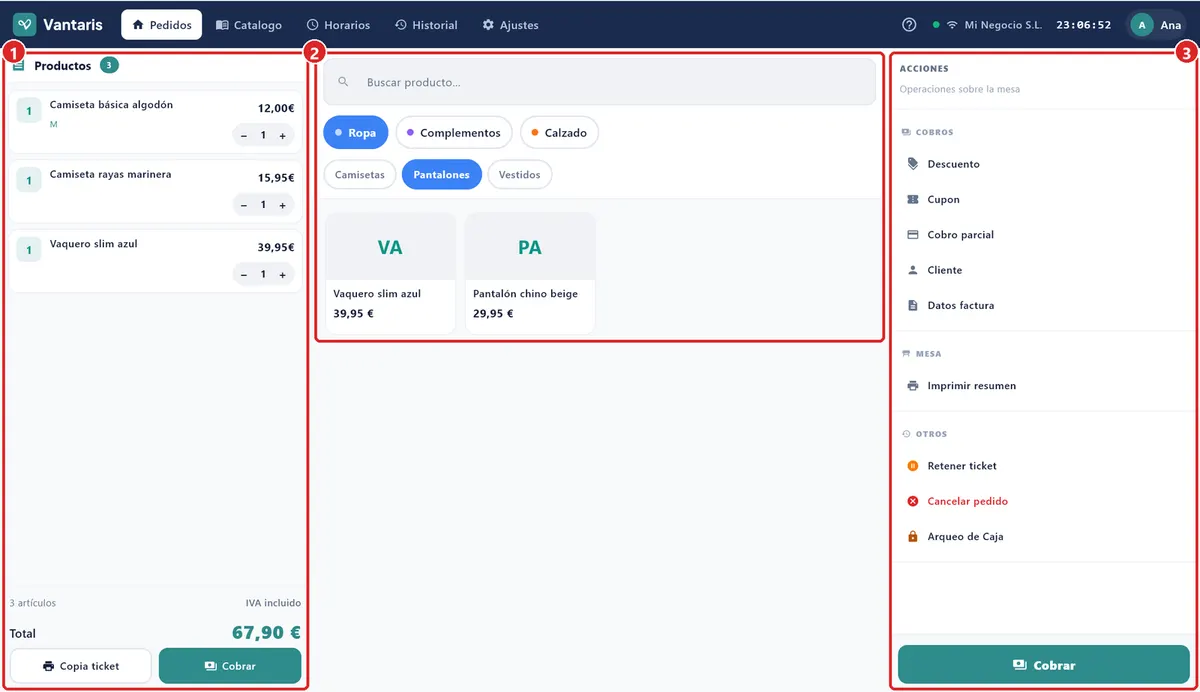Filter by Camisetas subcategory
Viewport: 1200px width, 692px height.
pyautogui.click(x=360, y=174)
